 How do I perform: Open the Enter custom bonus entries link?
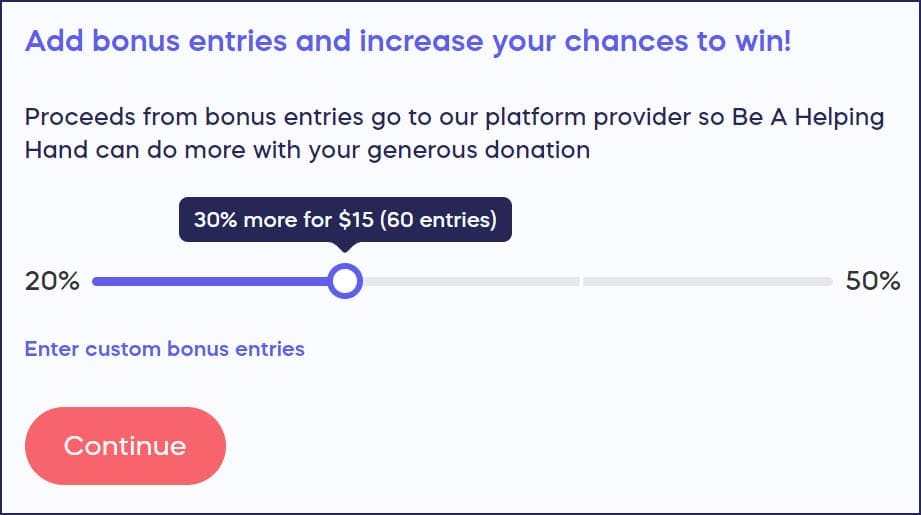pos(164,349)
